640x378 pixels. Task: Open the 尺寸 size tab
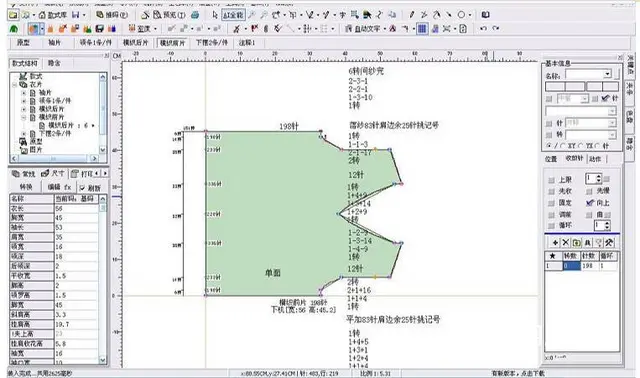coord(53,174)
